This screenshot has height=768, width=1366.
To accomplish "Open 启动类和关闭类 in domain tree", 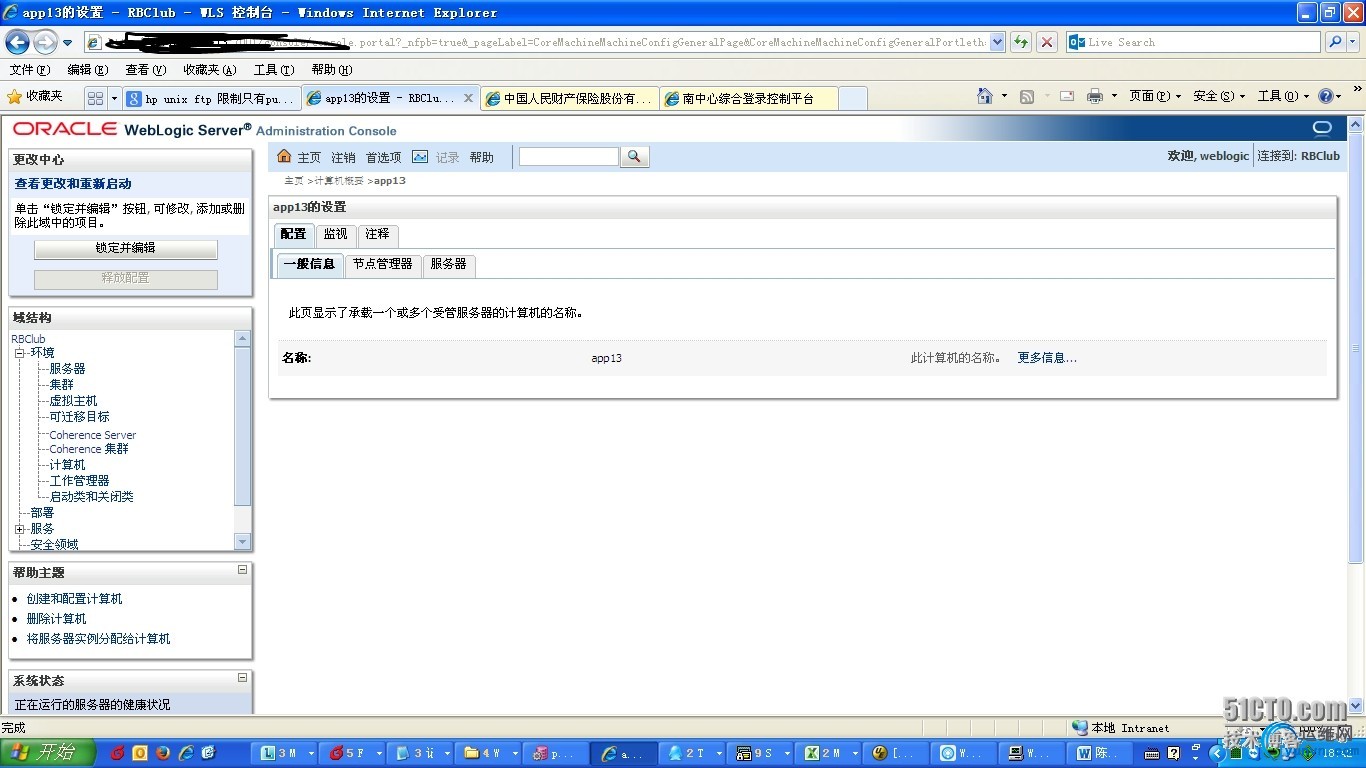I will (x=92, y=497).
